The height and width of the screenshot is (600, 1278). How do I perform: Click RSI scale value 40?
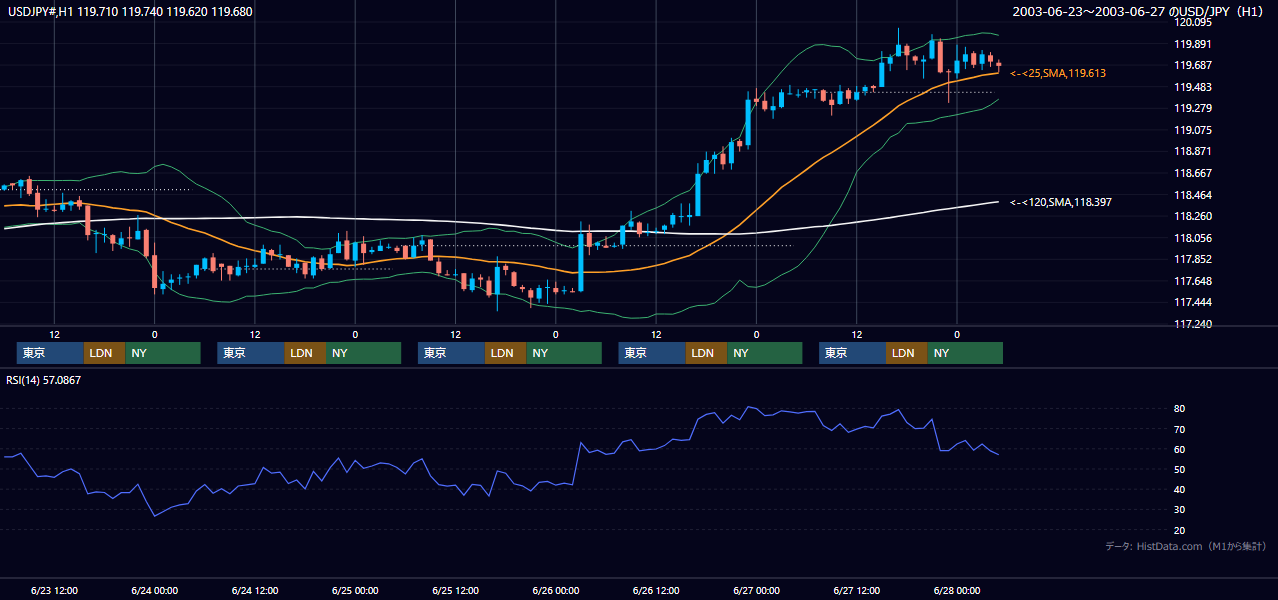(x=1180, y=489)
